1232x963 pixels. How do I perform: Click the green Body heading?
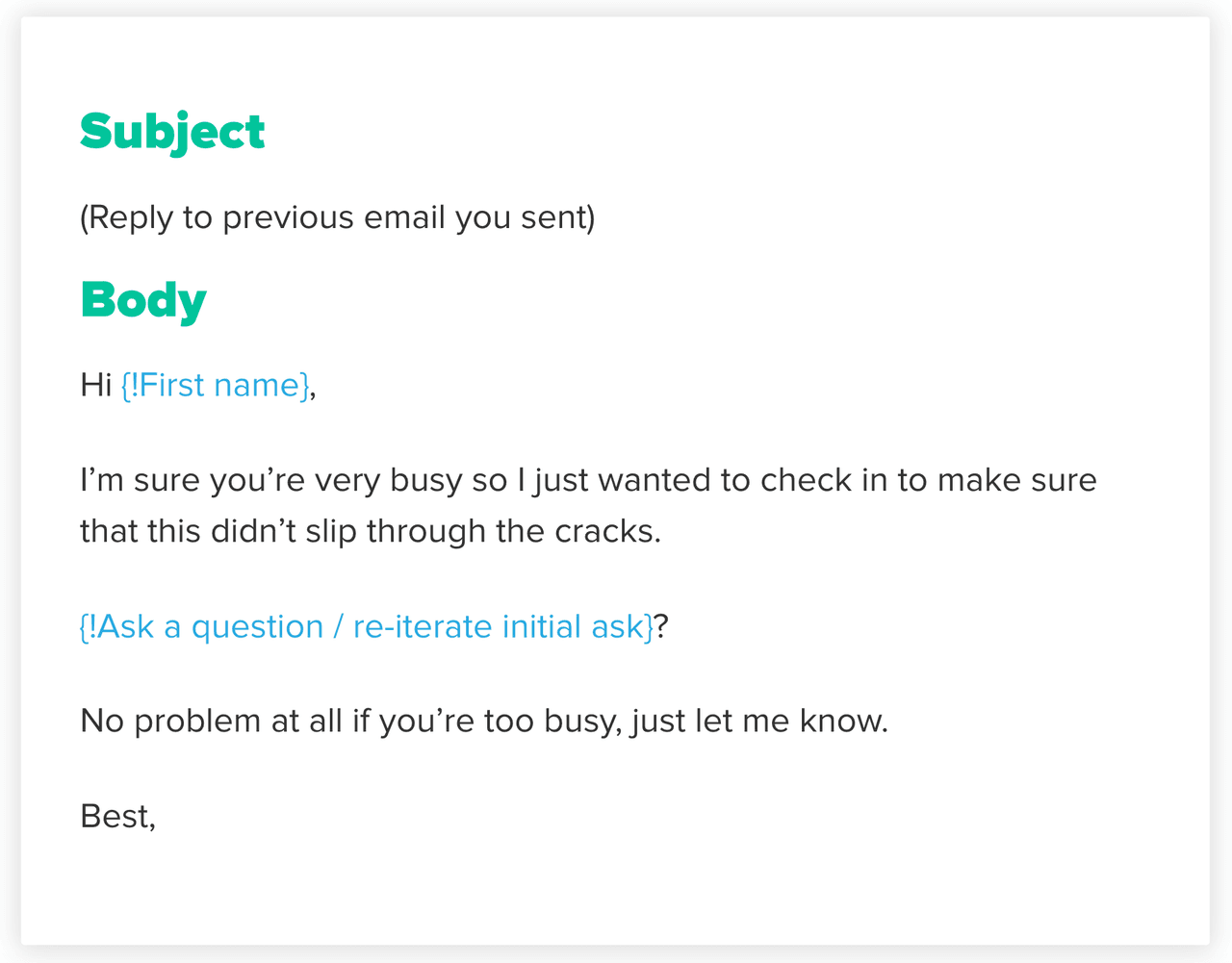143,300
